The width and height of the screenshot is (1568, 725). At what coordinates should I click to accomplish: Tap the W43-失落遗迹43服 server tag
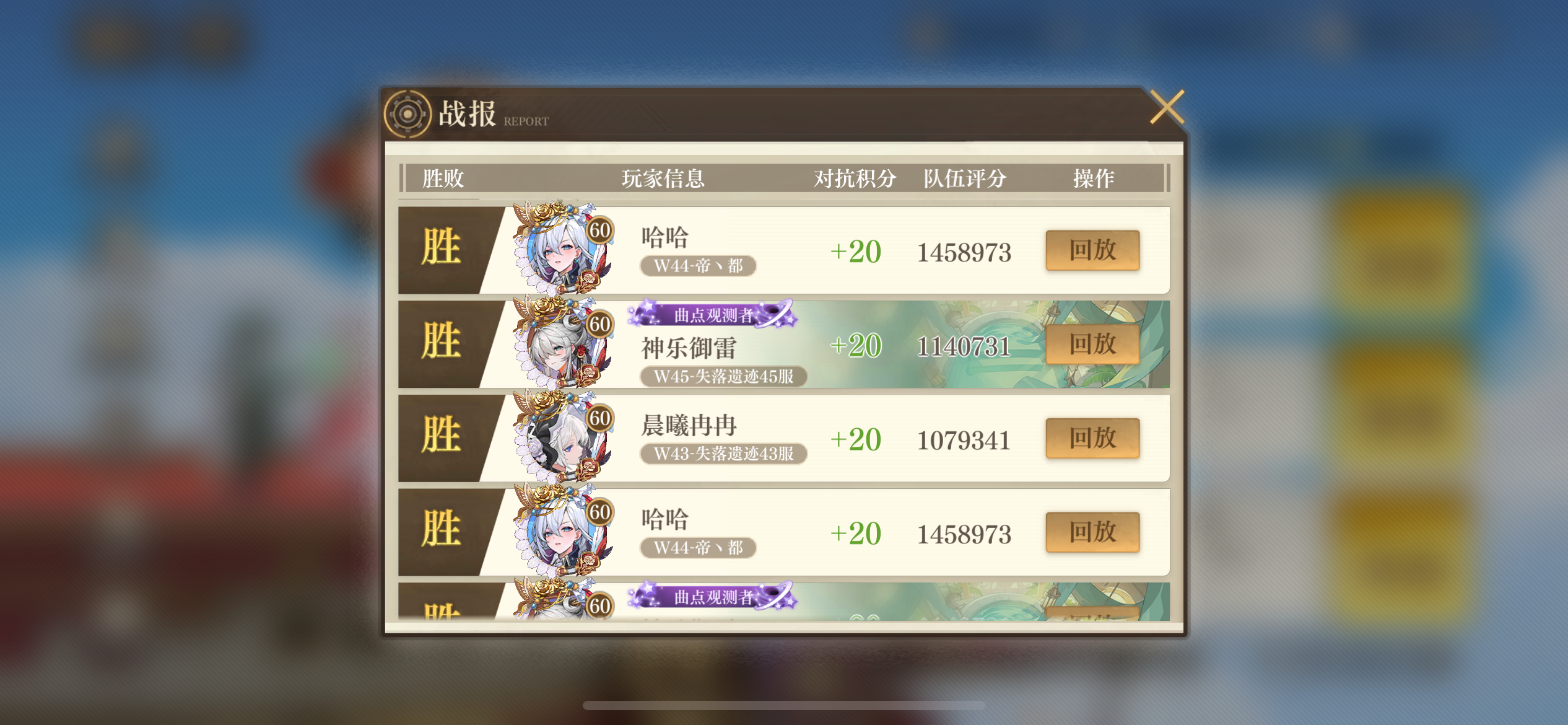tap(723, 454)
